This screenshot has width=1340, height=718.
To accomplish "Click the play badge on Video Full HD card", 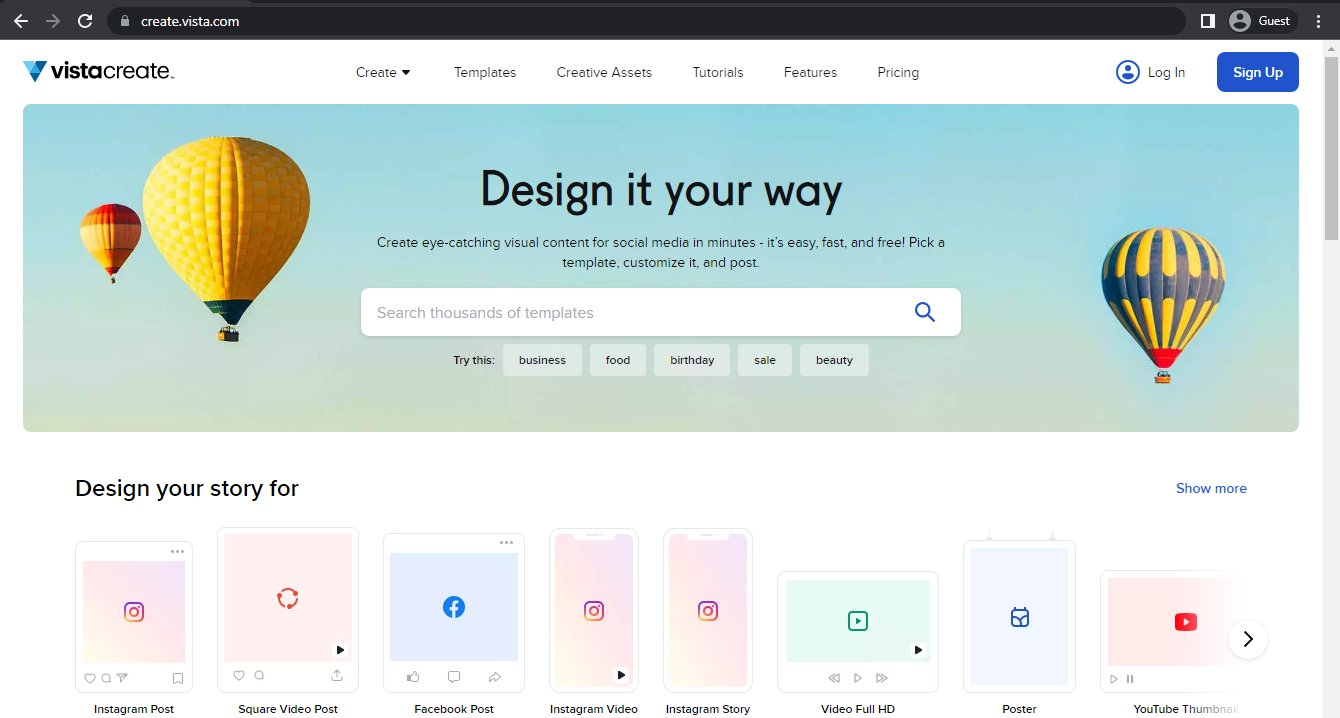I will pyautogui.click(x=918, y=650).
